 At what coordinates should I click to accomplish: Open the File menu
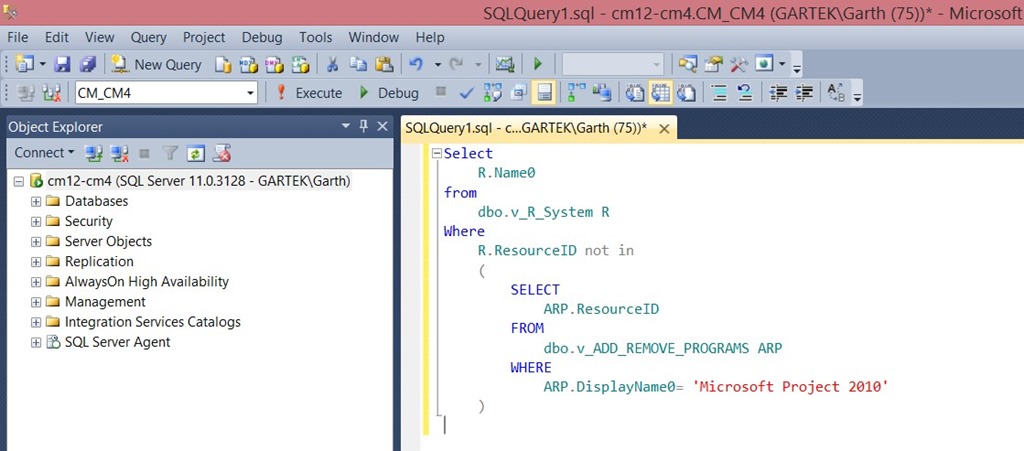coord(18,37)
